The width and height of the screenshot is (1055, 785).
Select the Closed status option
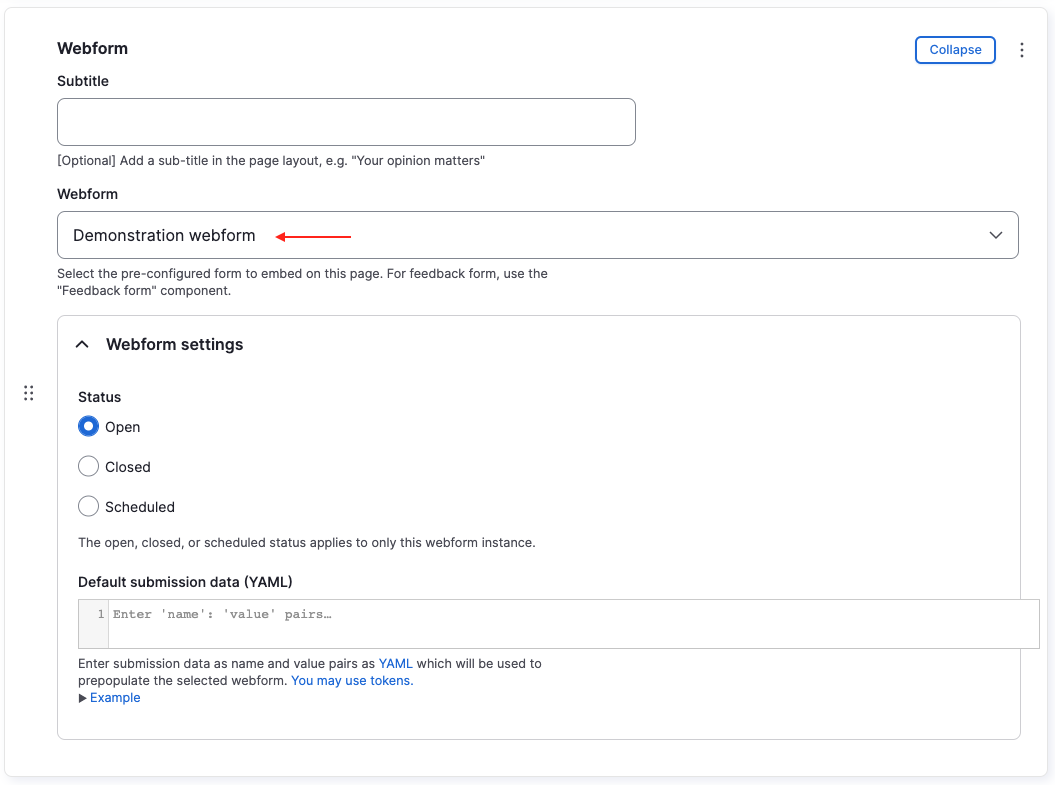coord(88,466)
